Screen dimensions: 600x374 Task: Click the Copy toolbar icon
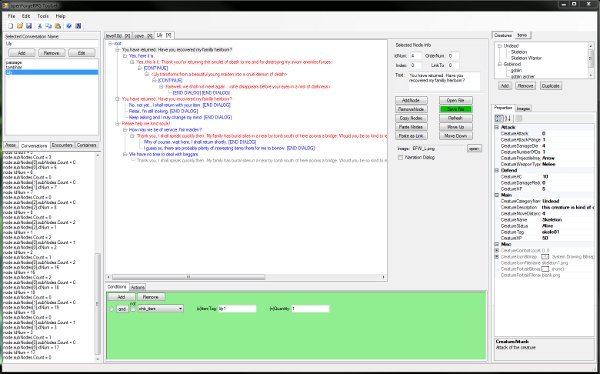tap(49, 26)
